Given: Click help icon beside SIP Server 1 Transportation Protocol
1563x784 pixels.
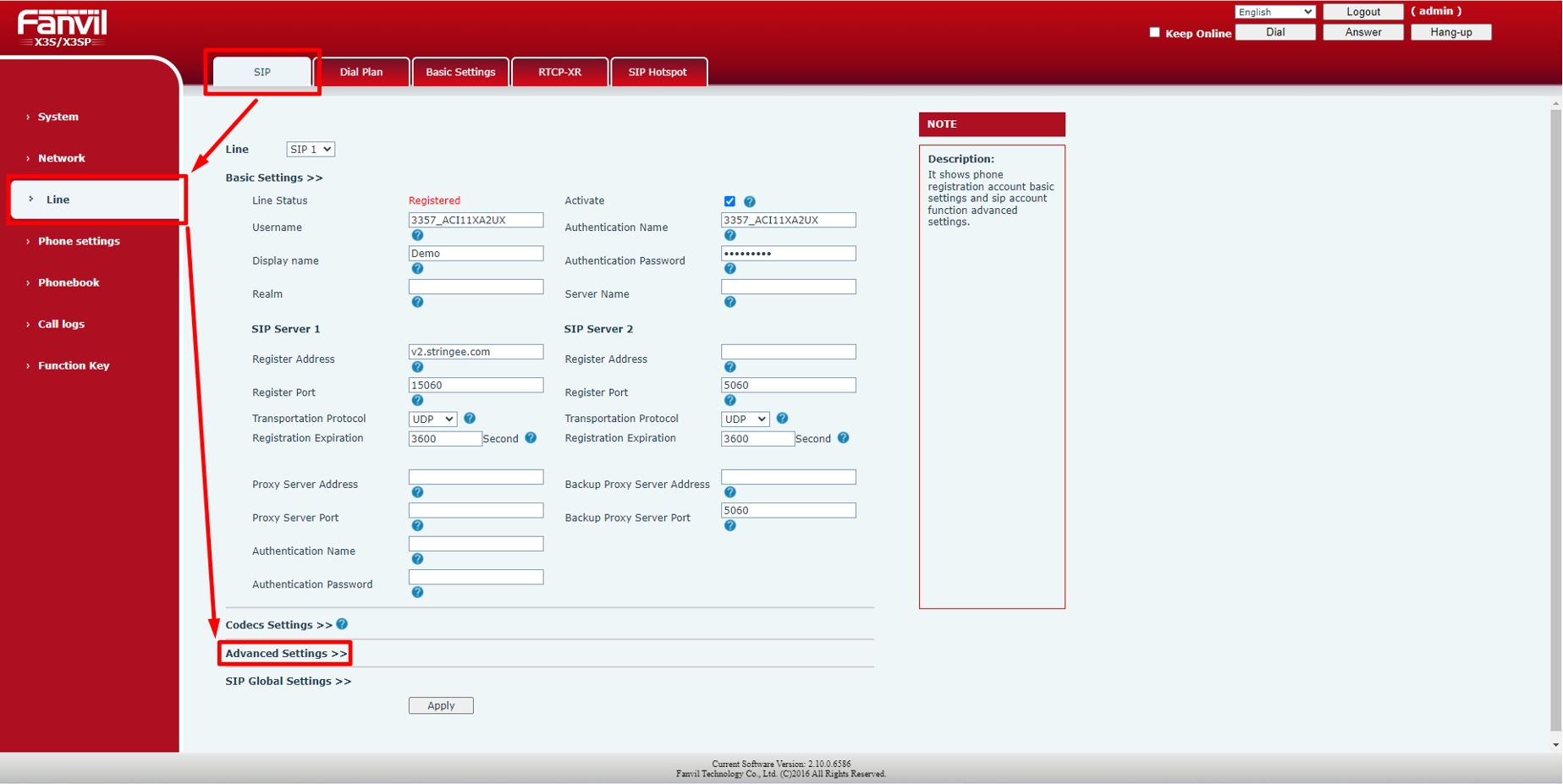Looking at the screenshot, I should tap(470, 419).
